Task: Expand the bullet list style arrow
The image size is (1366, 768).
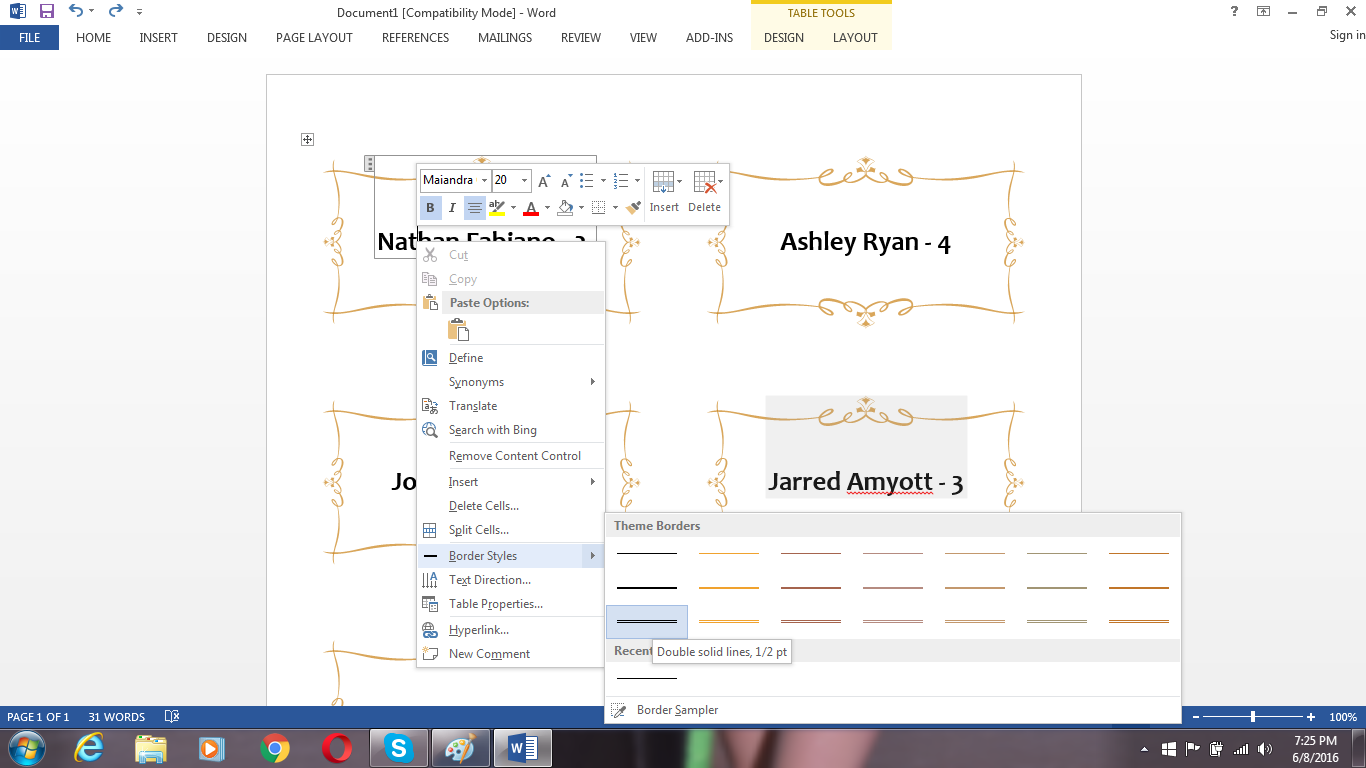Action: [x=603, y=181]
